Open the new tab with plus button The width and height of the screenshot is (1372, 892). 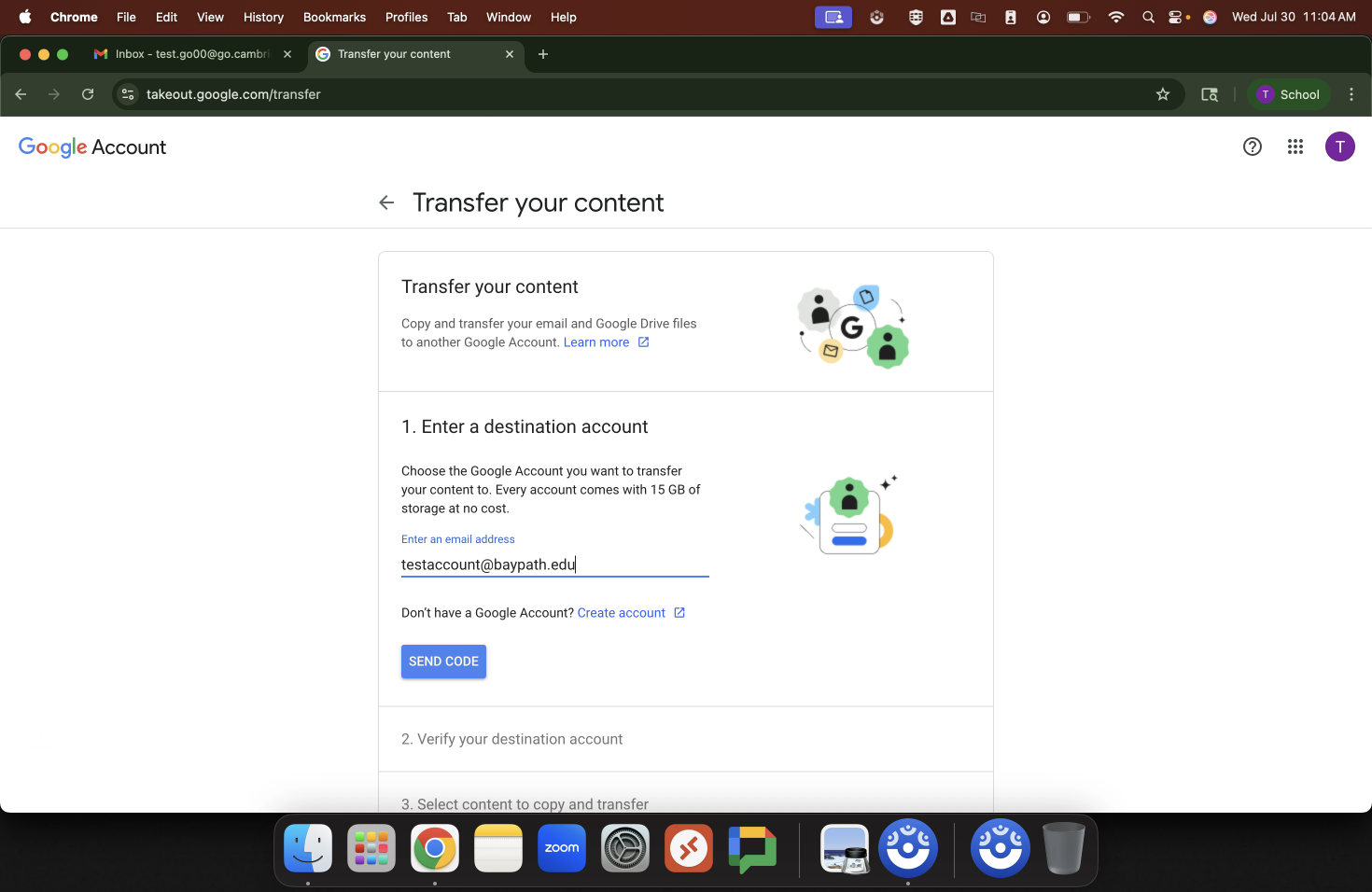tap(543, 54)
